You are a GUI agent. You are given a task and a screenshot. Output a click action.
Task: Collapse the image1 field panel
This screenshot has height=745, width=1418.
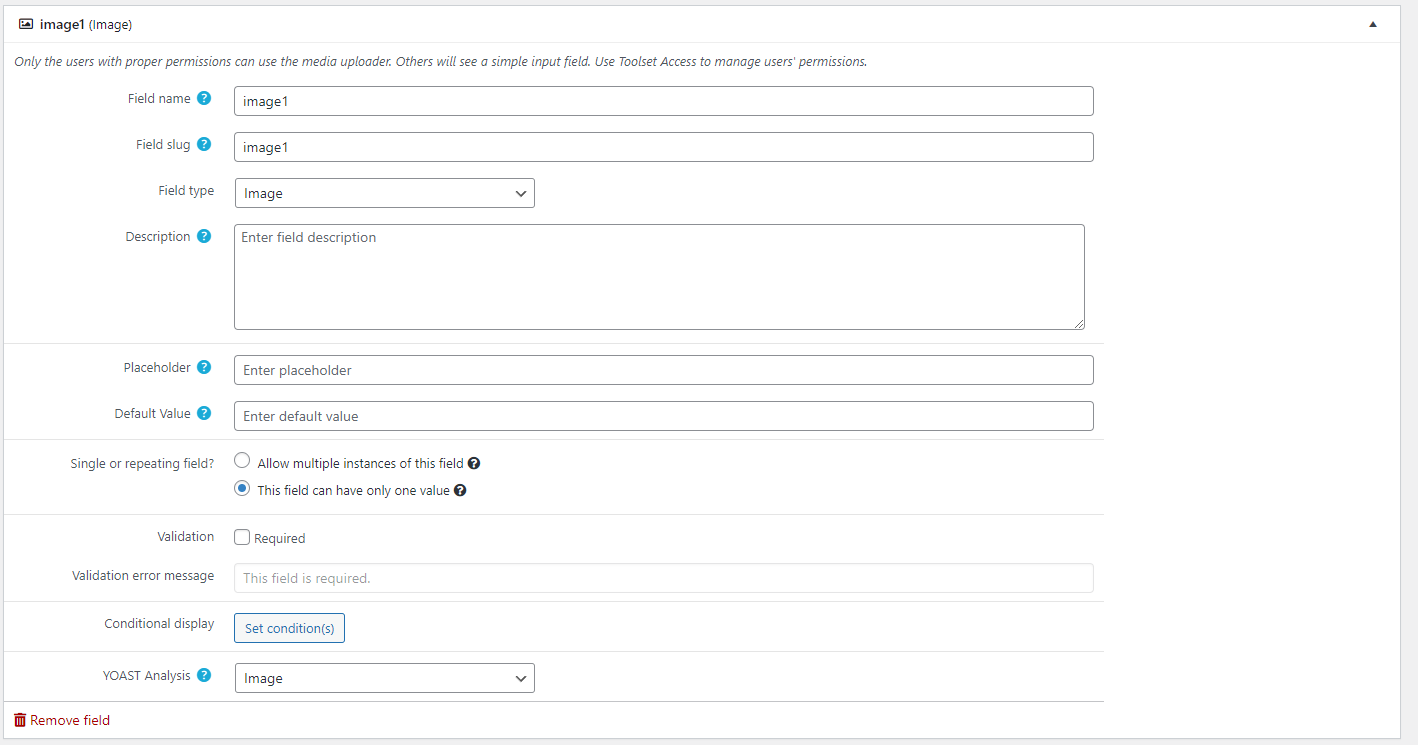(x=1373, y=24)
